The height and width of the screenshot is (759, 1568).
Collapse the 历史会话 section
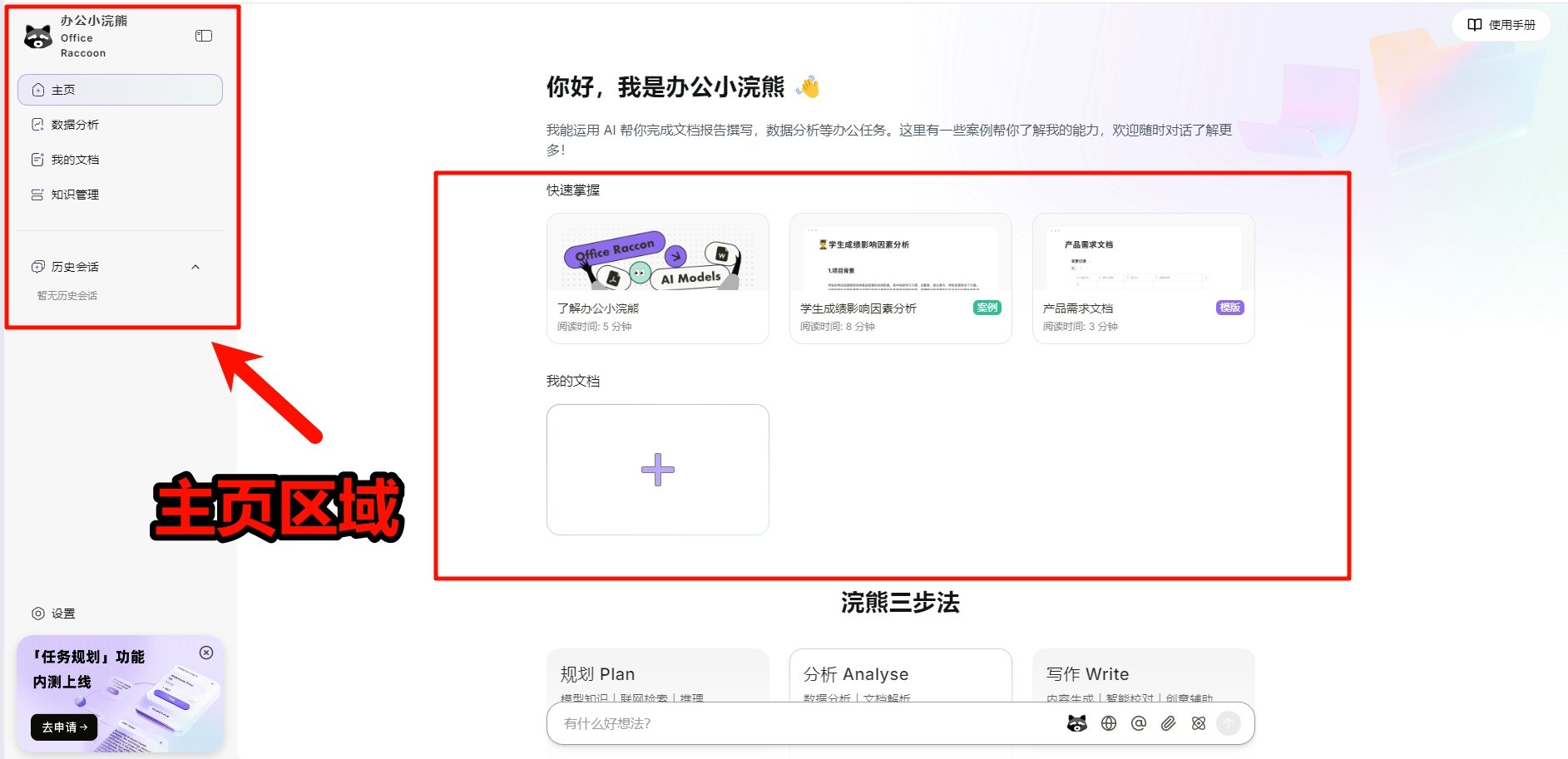196,267
